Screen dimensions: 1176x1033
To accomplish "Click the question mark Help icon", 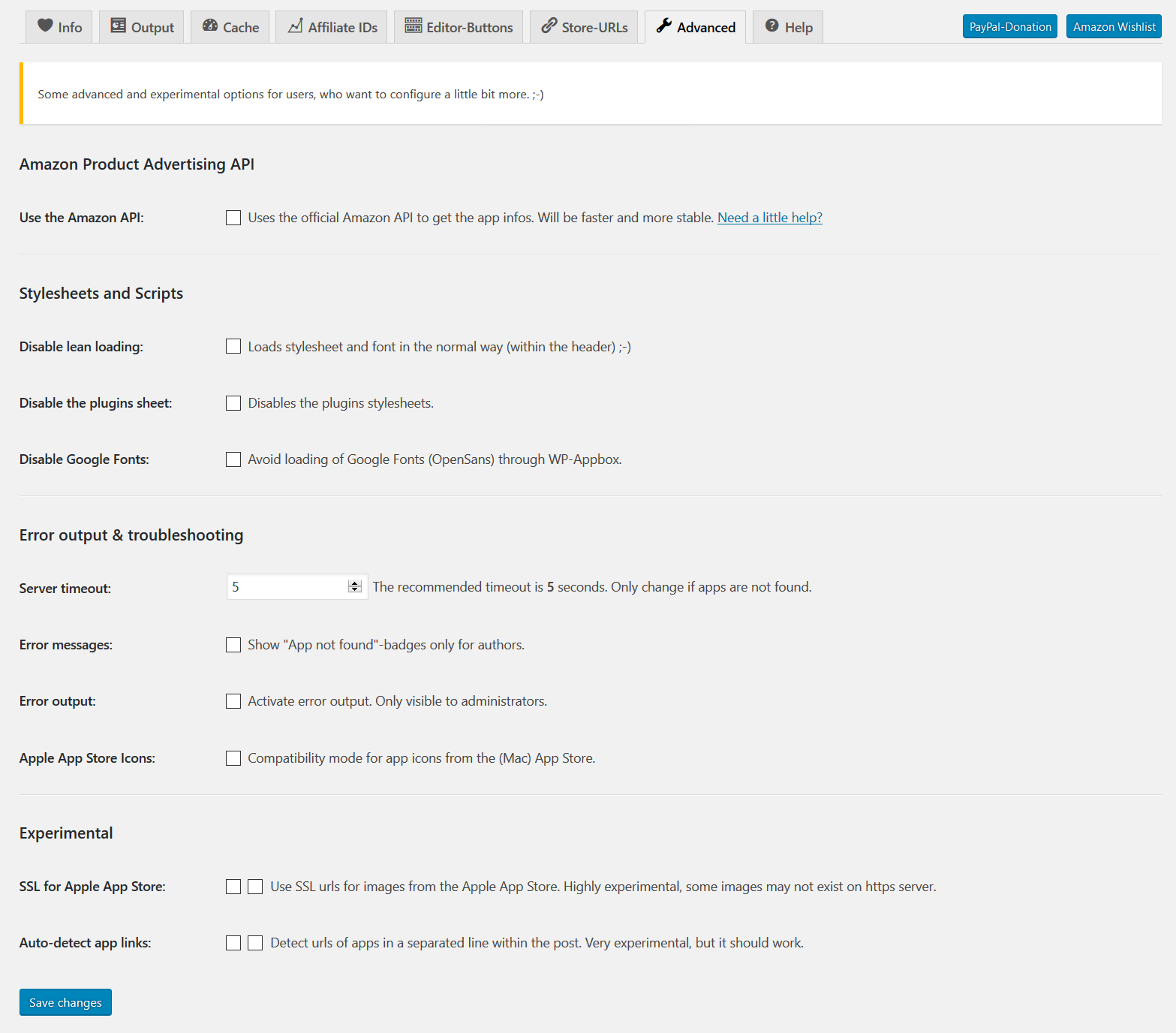I will pos(771,26).
